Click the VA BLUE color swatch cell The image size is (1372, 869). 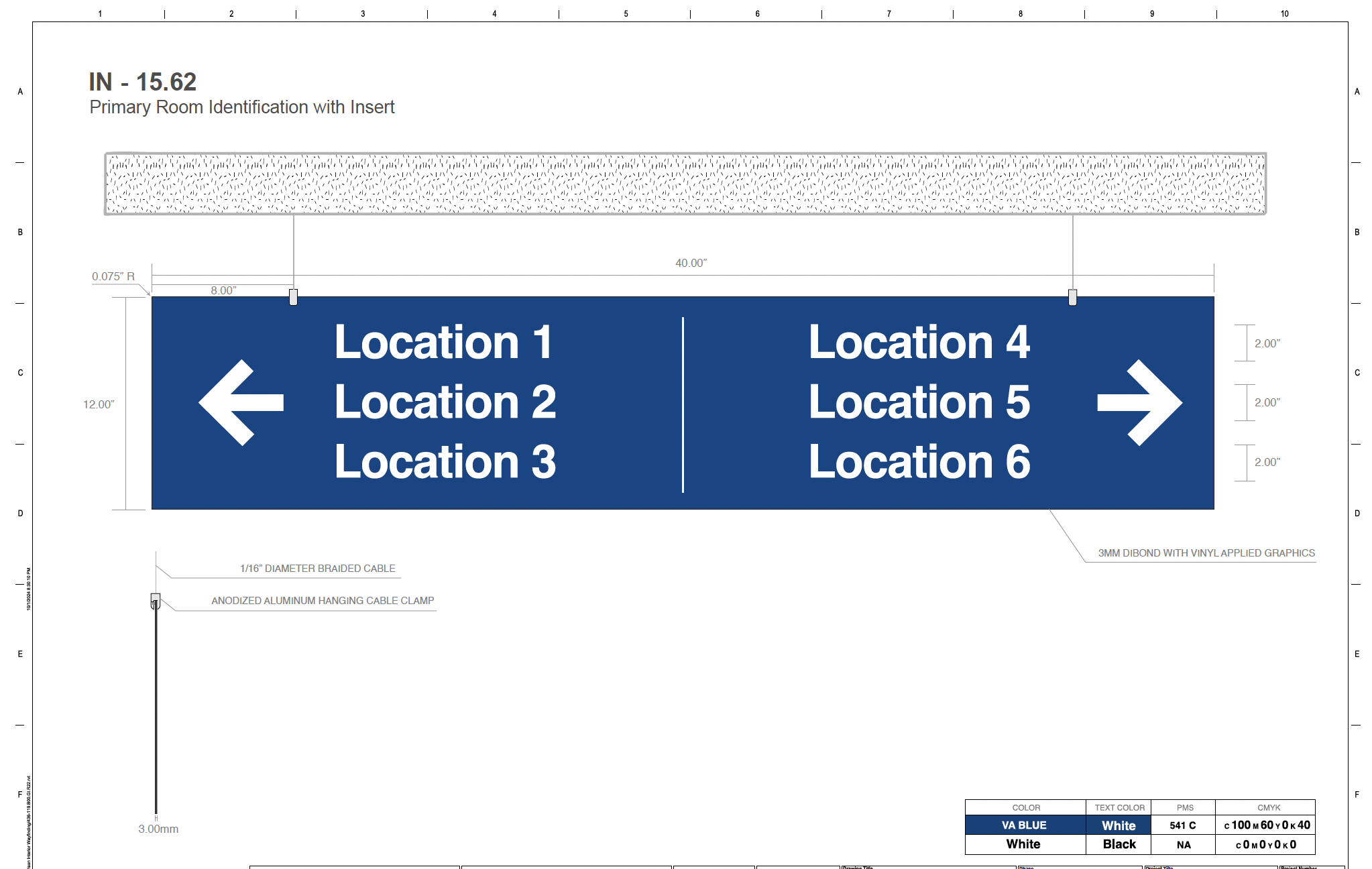click(x=1024, y=825)
